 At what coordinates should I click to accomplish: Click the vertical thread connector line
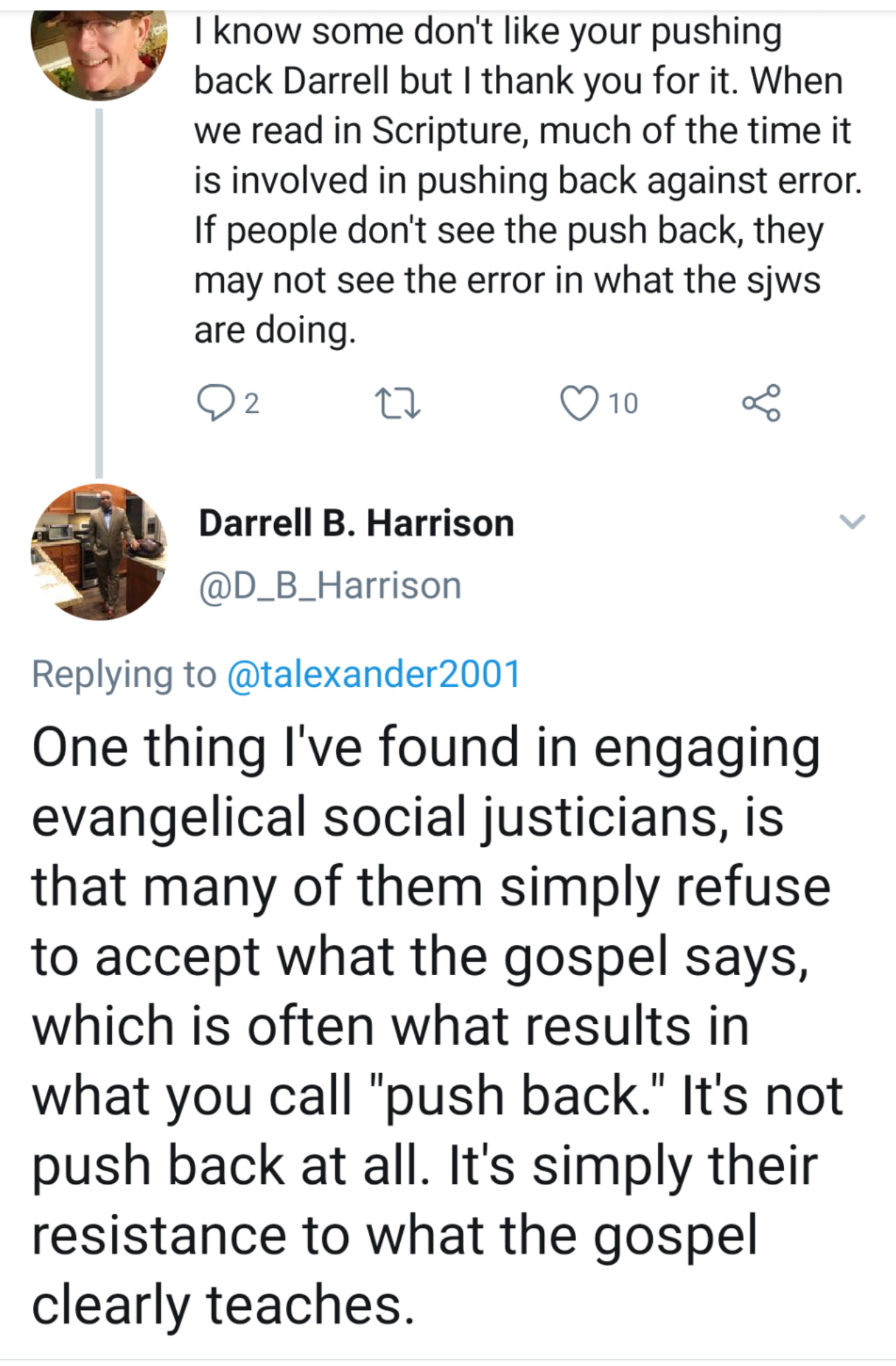(99, 293)
